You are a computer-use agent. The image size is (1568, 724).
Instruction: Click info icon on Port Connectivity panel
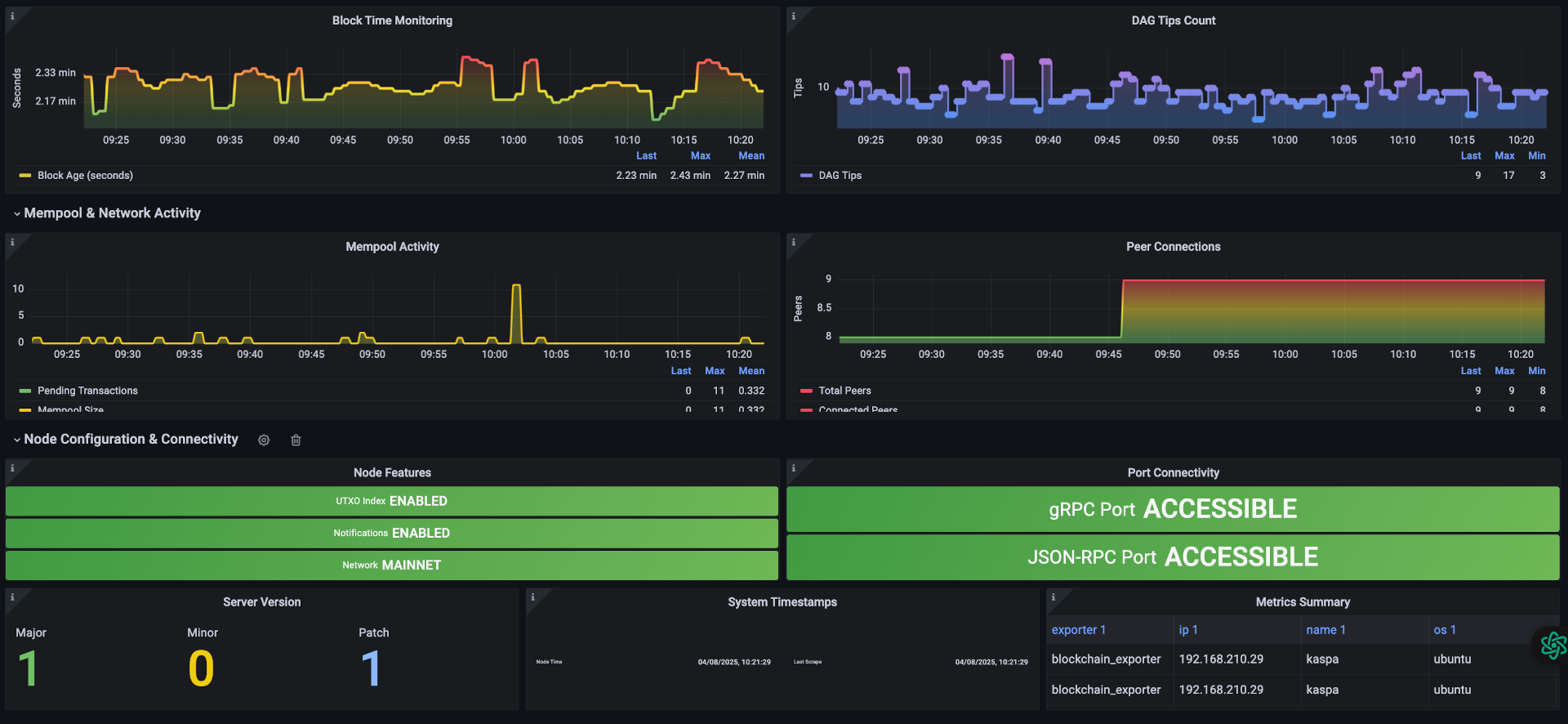point(793,468)
